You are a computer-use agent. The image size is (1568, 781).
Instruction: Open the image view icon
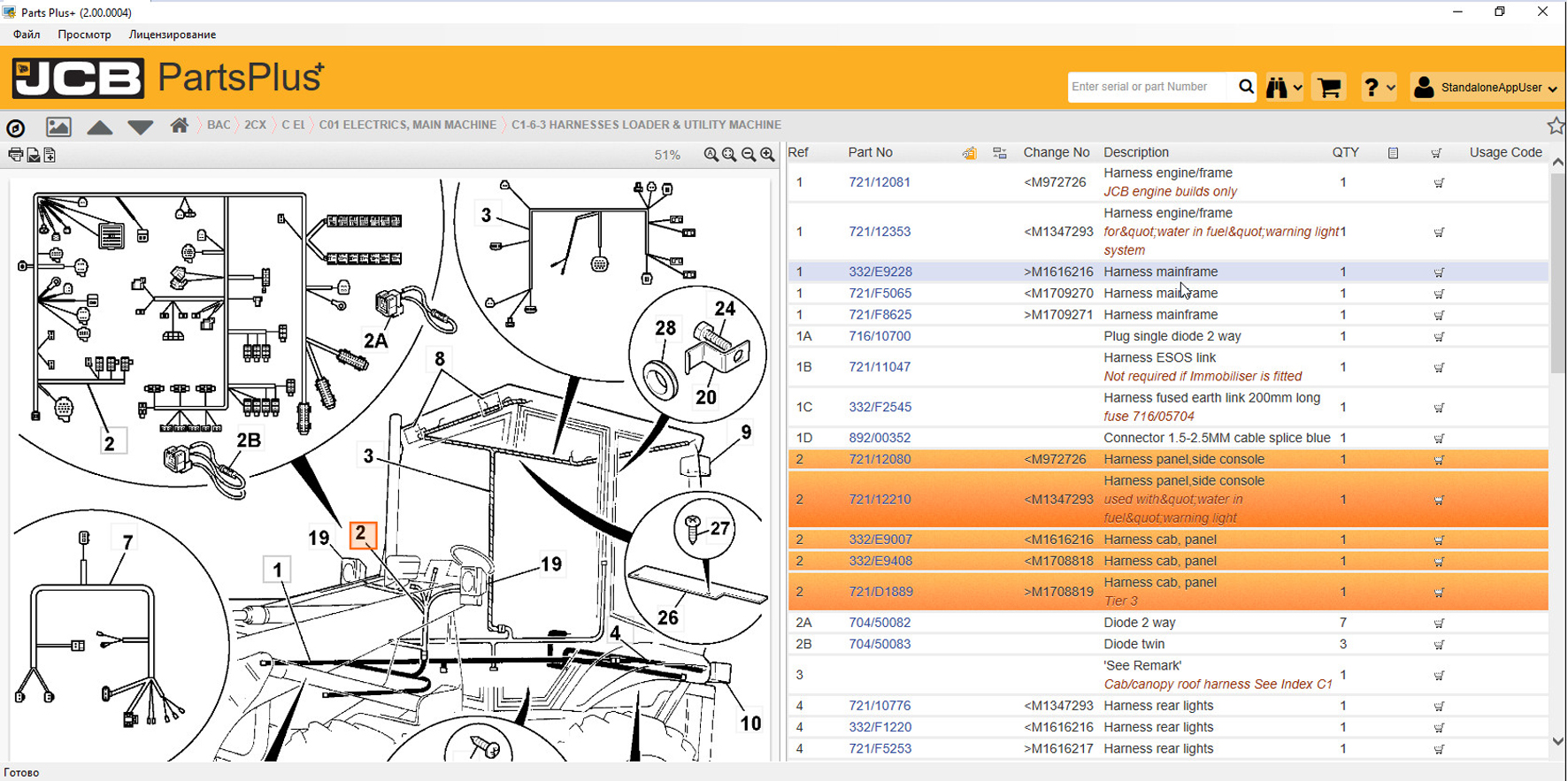(58, 126)
